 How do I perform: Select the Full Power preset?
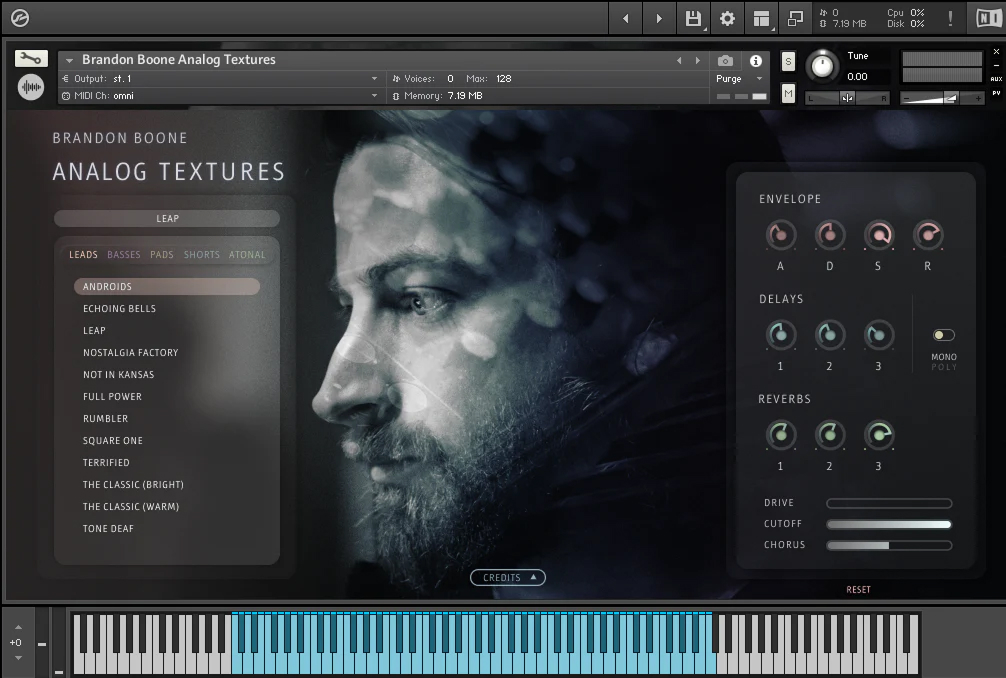pos(112,396)
